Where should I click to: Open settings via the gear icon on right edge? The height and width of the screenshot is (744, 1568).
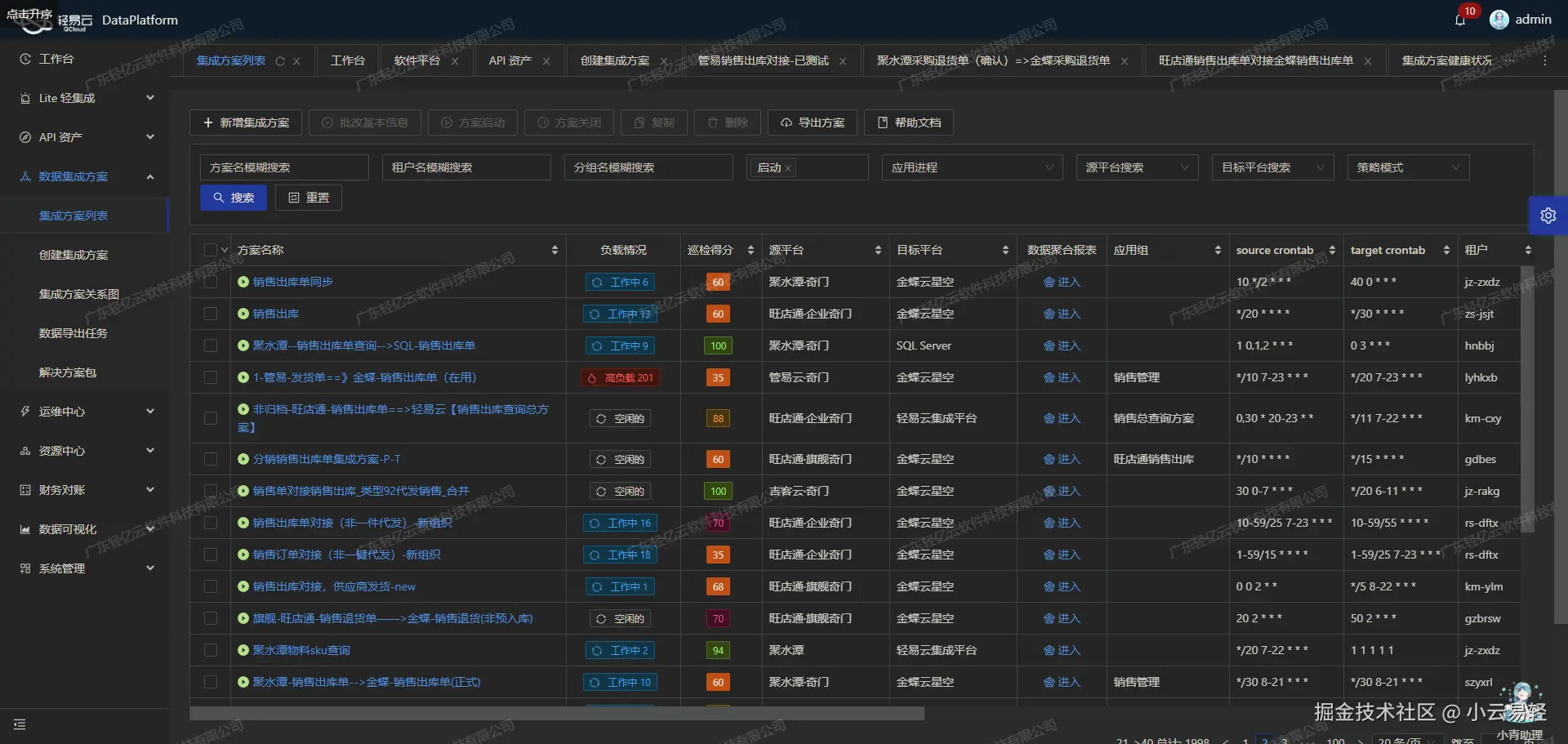coord(1548,215)
